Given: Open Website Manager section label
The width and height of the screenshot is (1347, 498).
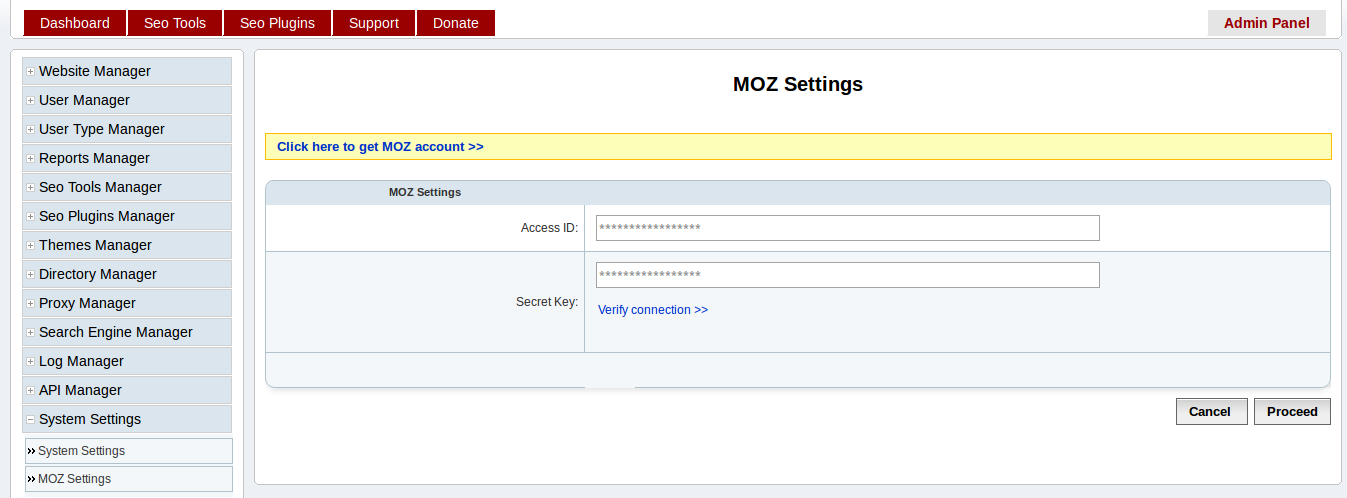Looking at the screenshot, I should (95, 71).
